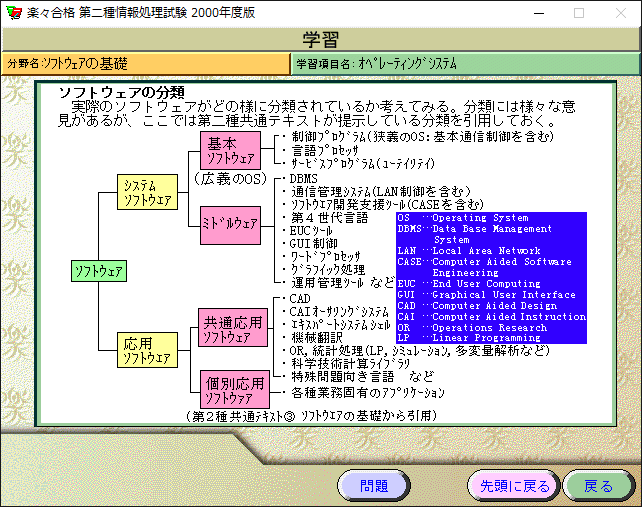Click the CAD list item
The width and height of the screenshot is (642, 507).
click(x=300, y=299)
